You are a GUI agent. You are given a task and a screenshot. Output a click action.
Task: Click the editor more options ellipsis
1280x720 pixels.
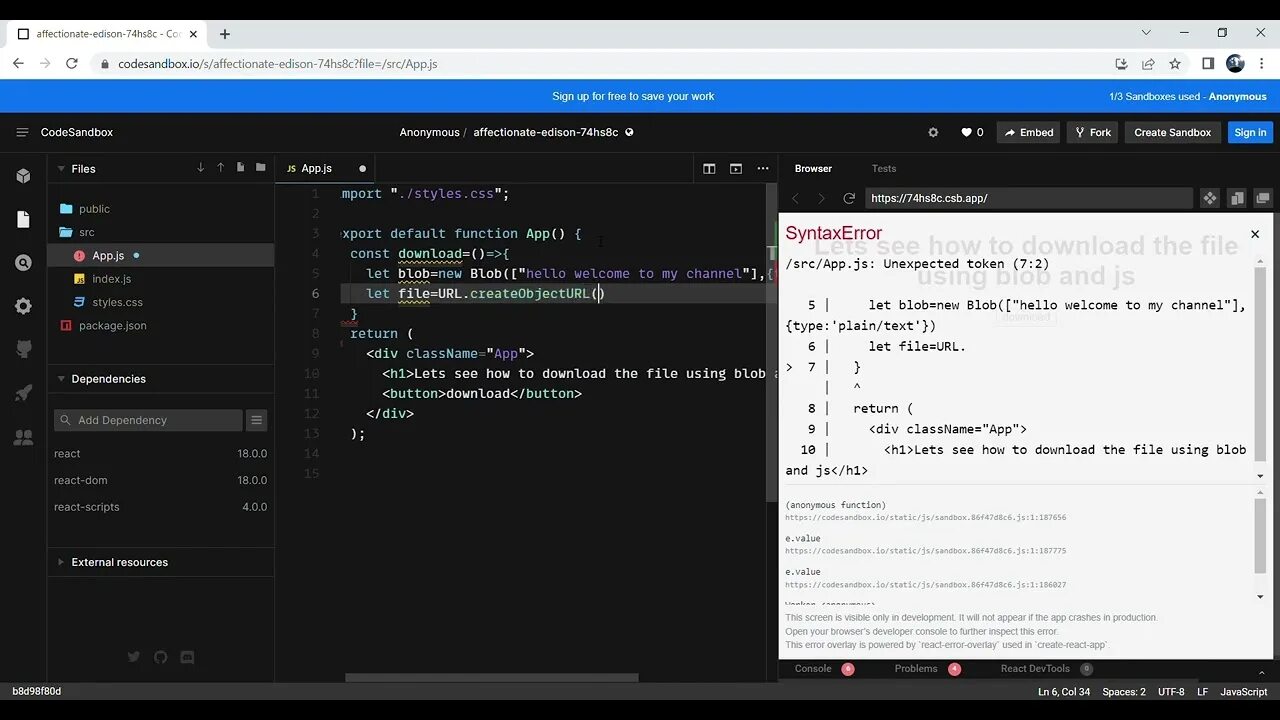pos(762,169)
